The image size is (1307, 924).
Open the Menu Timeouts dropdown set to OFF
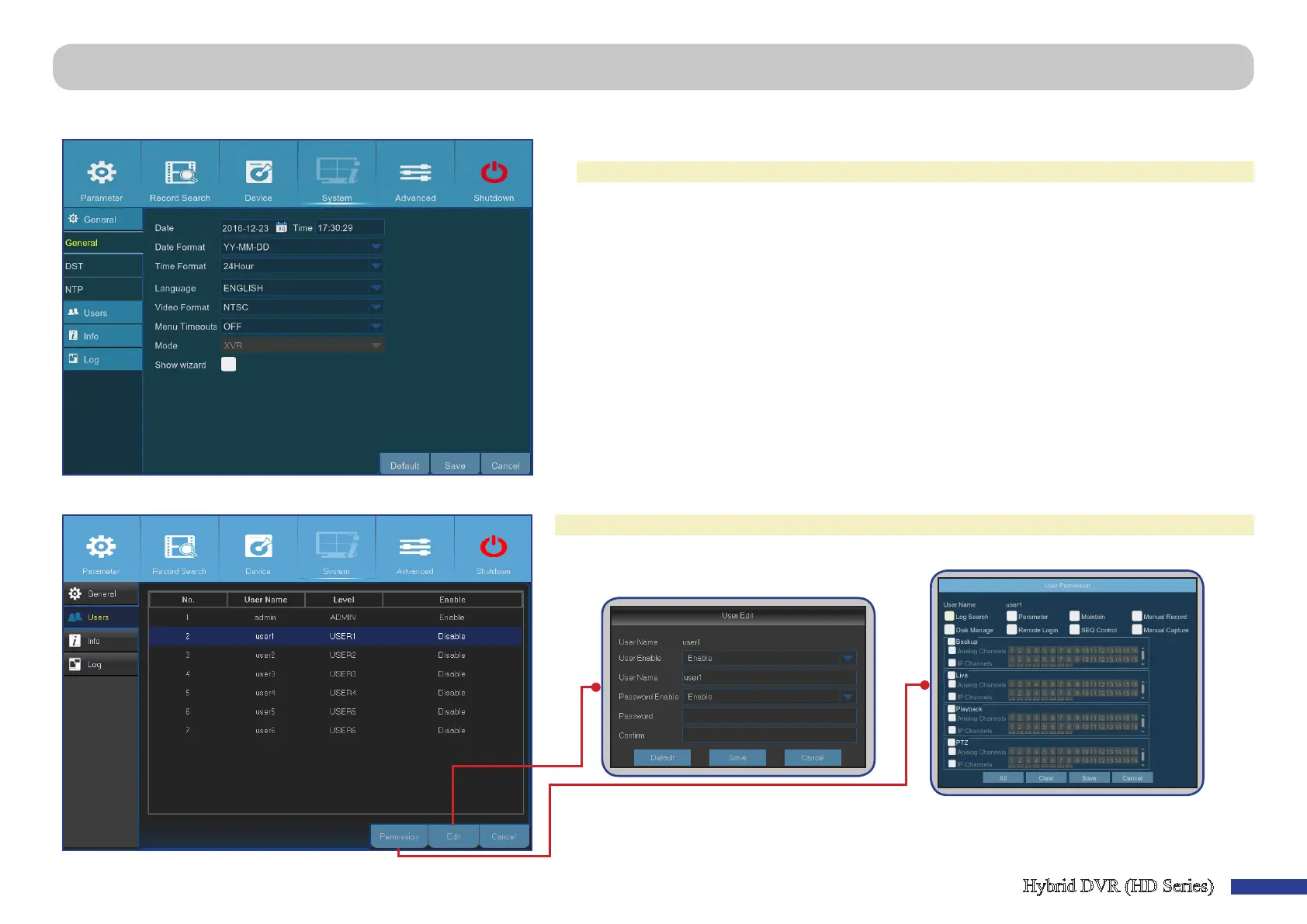[x=302, y=327]
